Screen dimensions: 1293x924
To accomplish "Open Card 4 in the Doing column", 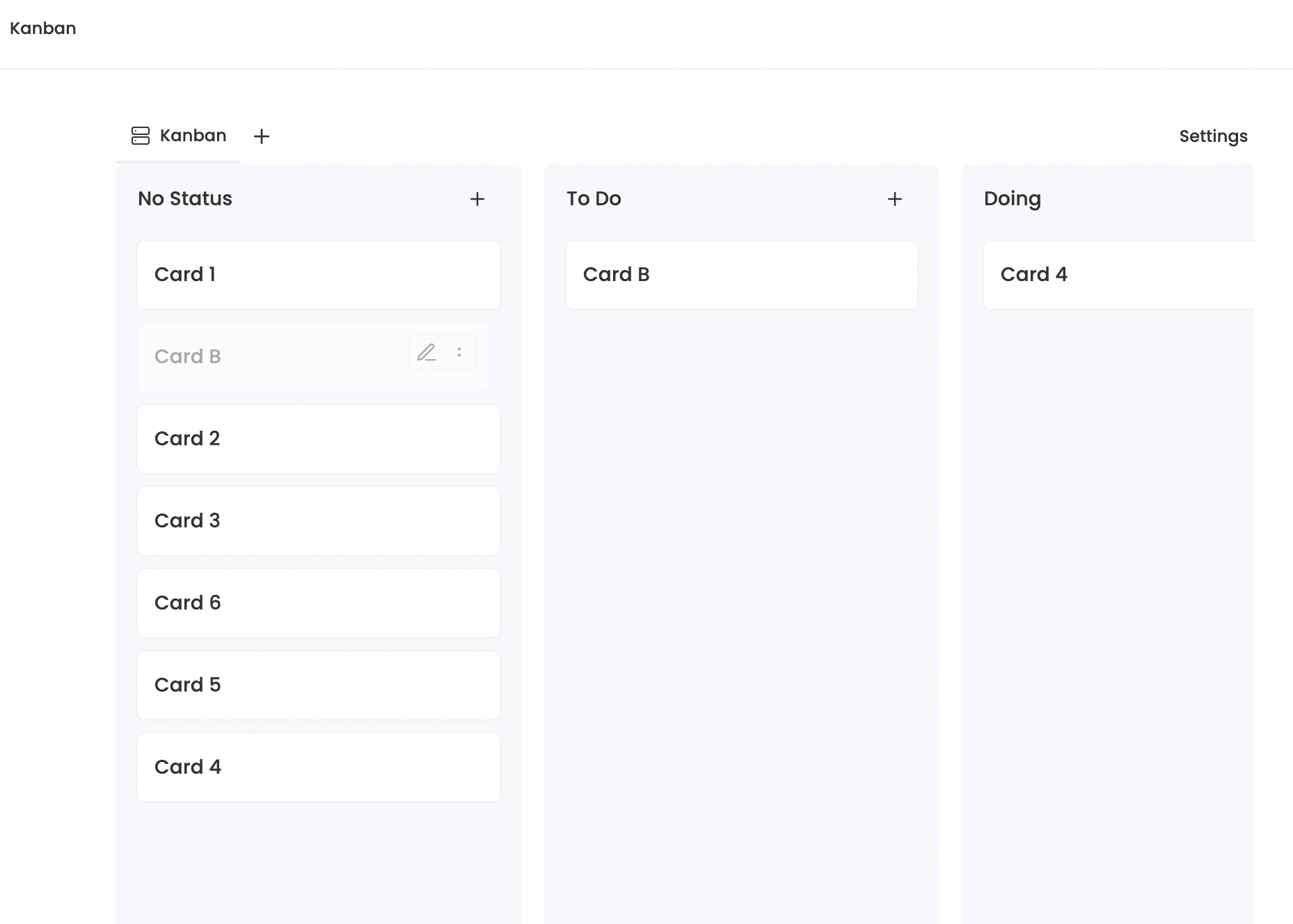I will point(1119,275).
